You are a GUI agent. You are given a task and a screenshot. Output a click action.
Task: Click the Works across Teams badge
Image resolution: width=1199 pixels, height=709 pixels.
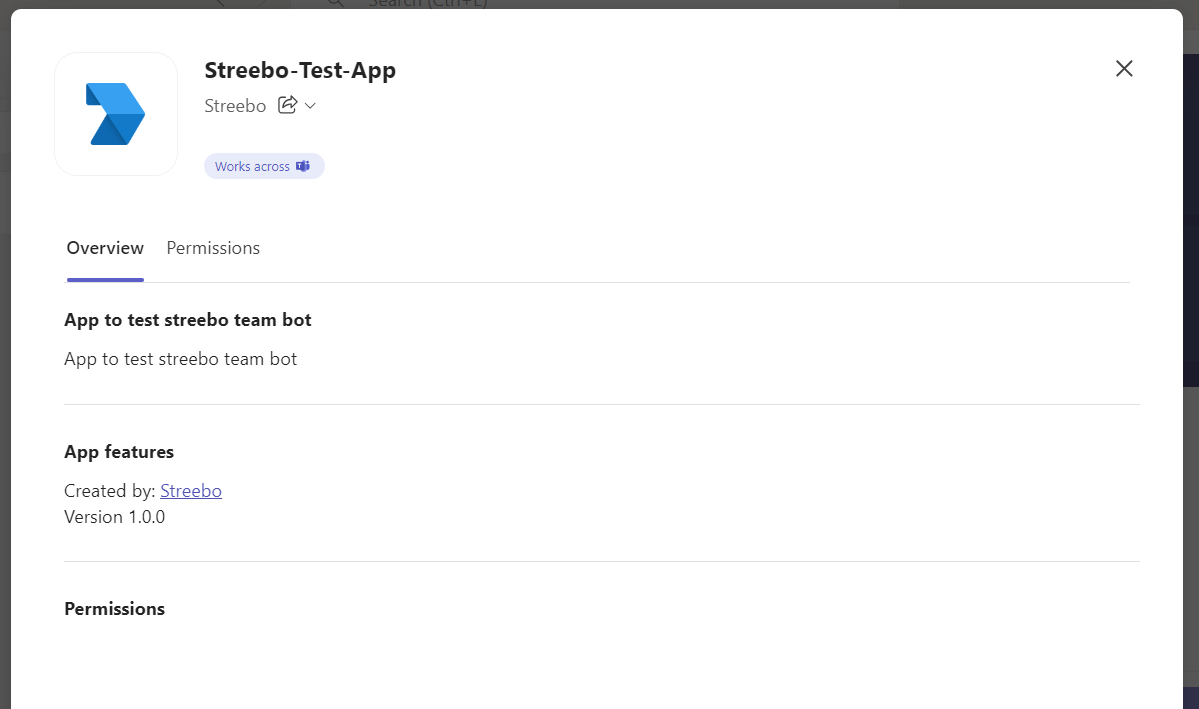[x=264, y=166]
